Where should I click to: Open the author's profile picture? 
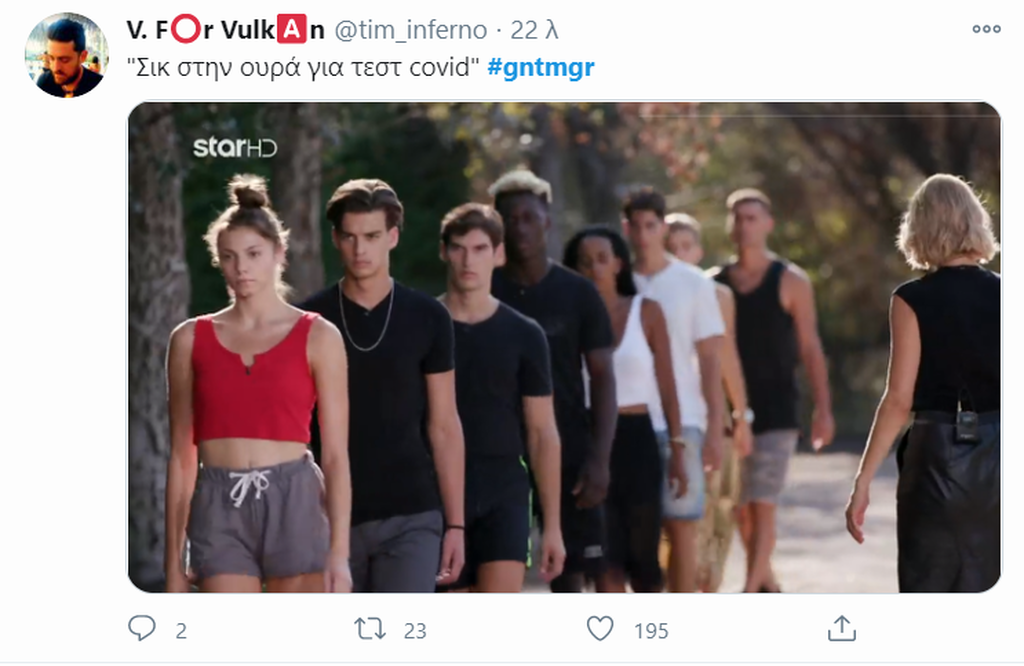click(x=67, y=55)
